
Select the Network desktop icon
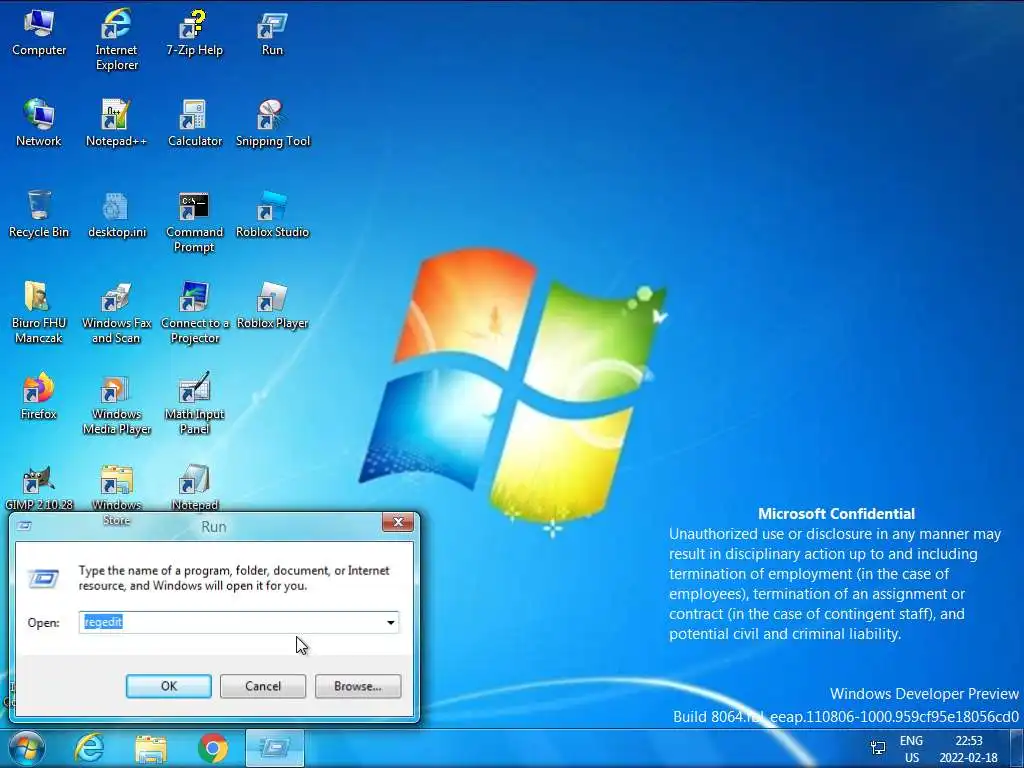39,123
